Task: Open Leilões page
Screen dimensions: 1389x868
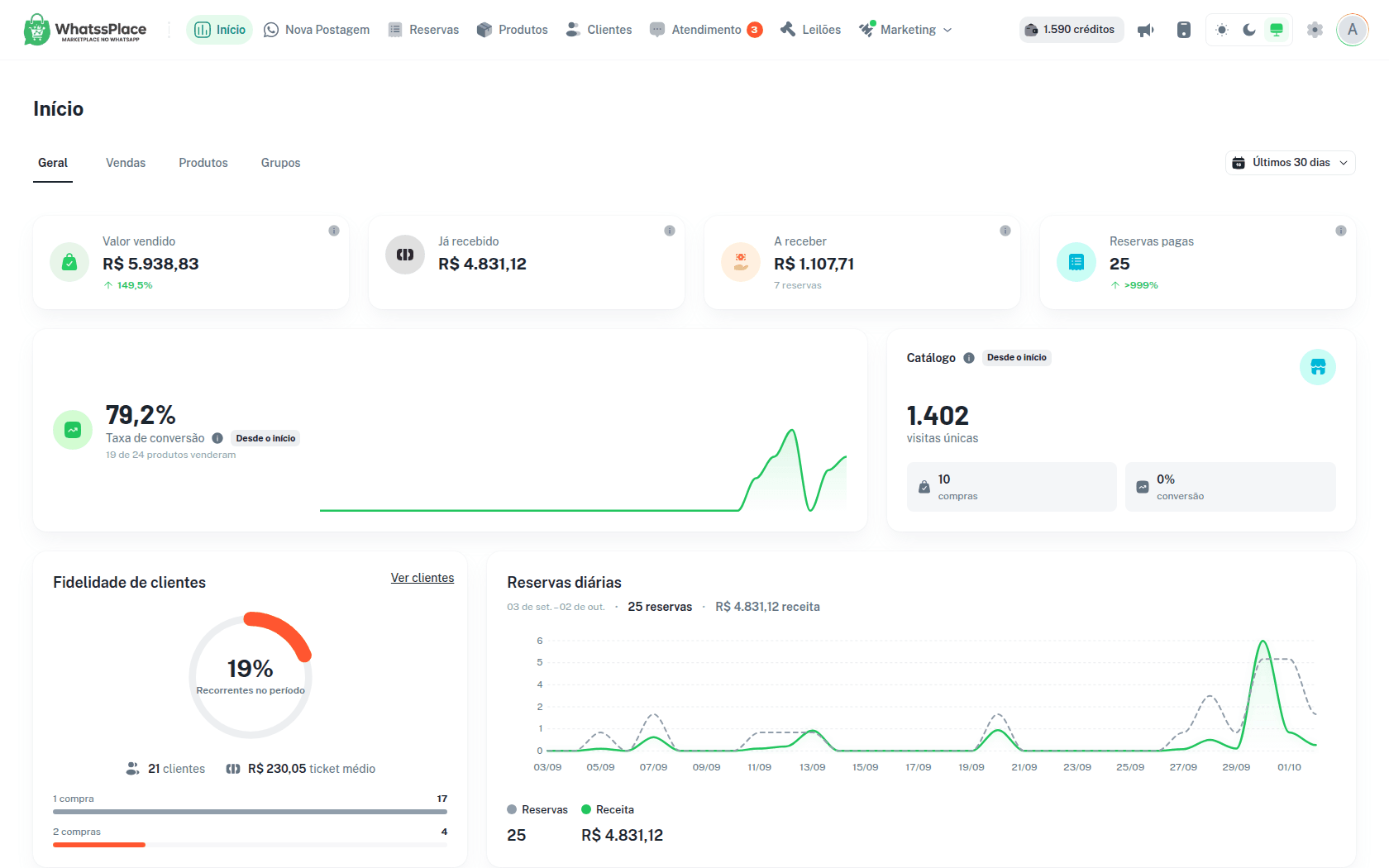Action: click(x=811, y=30)
